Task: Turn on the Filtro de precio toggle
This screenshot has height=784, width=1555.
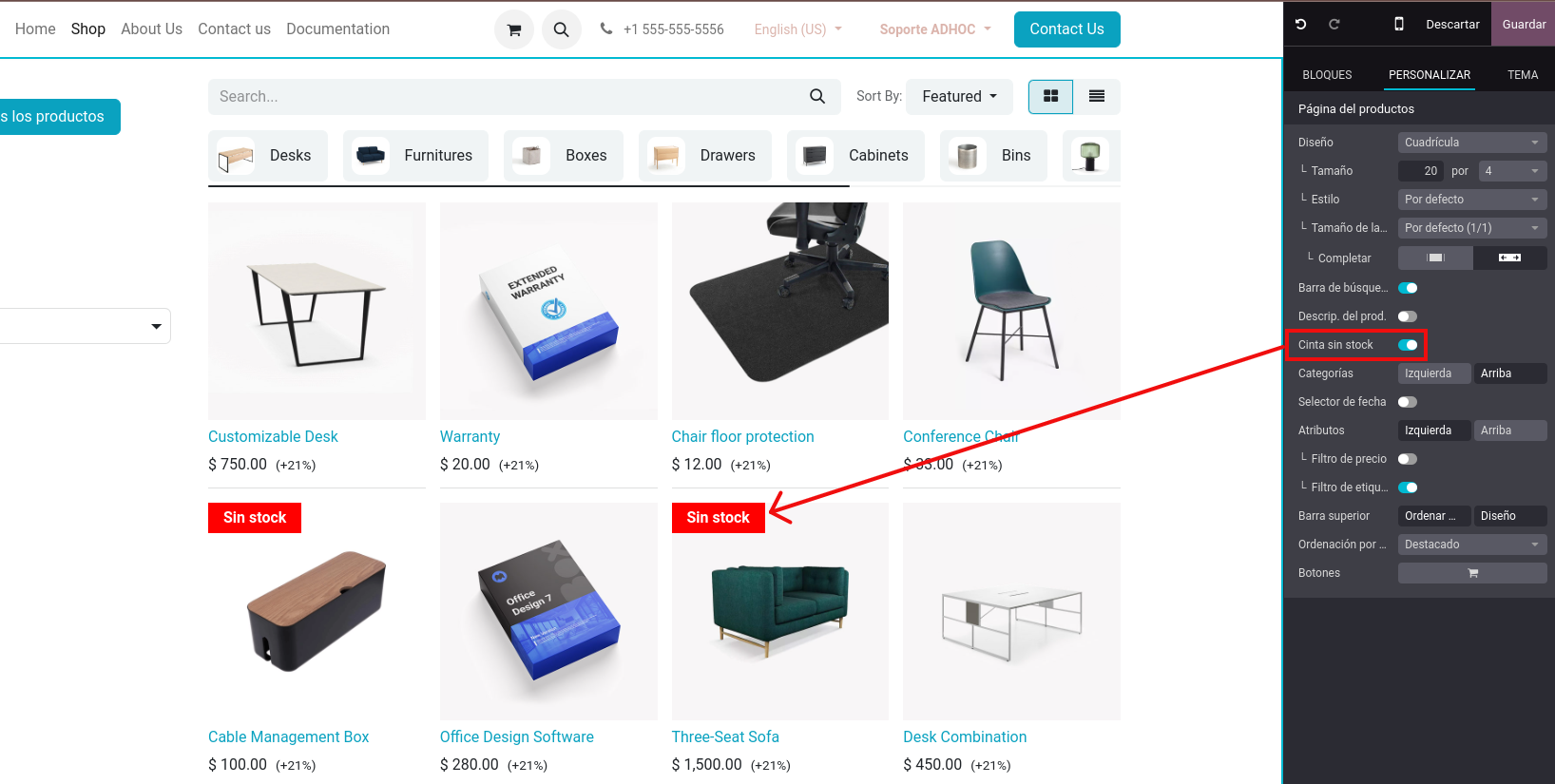Action: (1408, 459)
